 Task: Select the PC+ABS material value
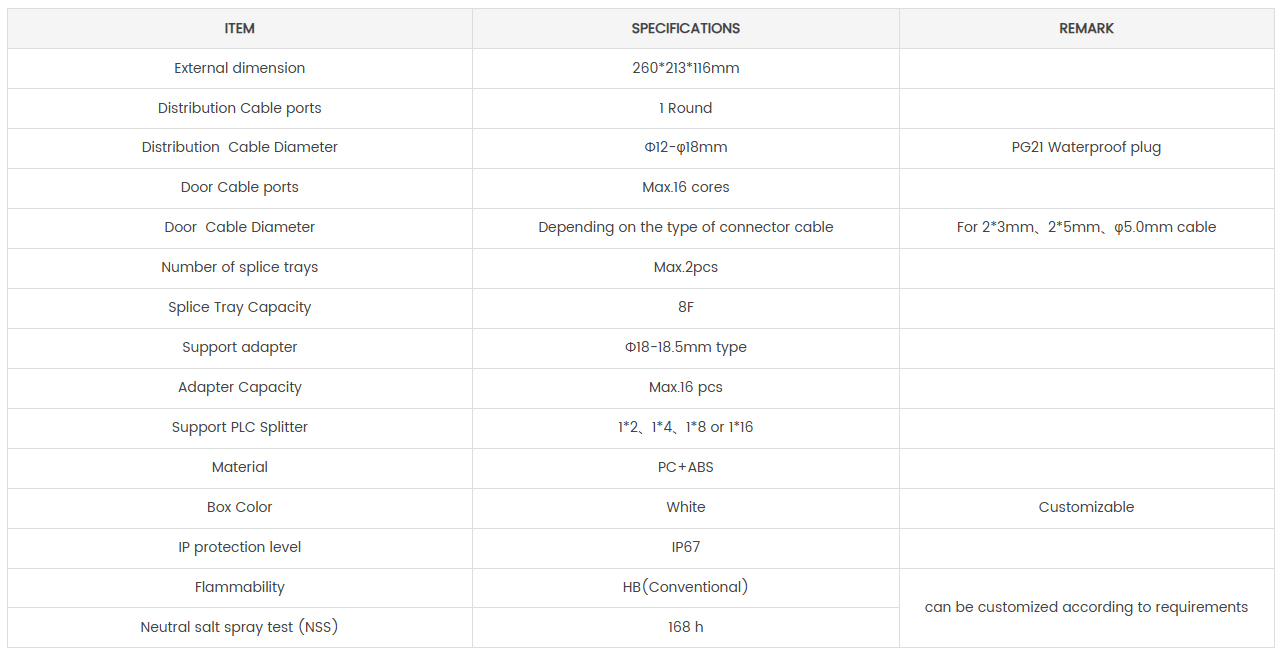pos(686,467)
